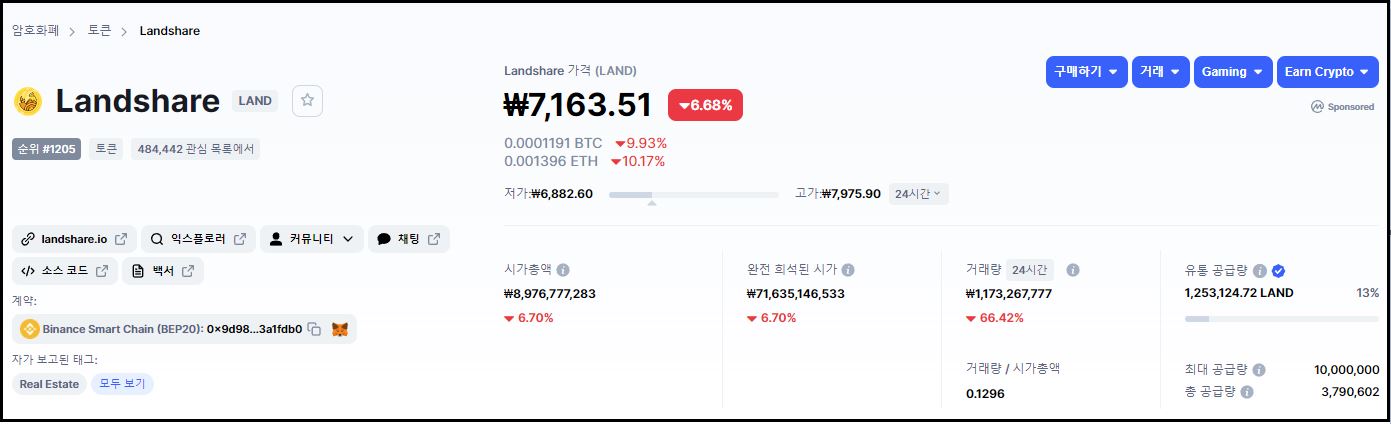
Task: Go to 토큰 in the breadcrumb
Action: point(99,31)
